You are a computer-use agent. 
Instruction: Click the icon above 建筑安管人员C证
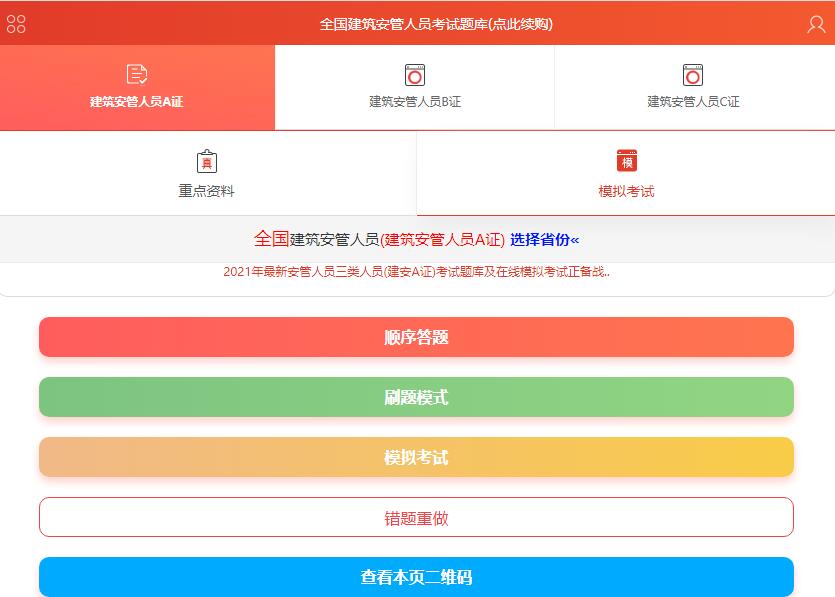693,75
